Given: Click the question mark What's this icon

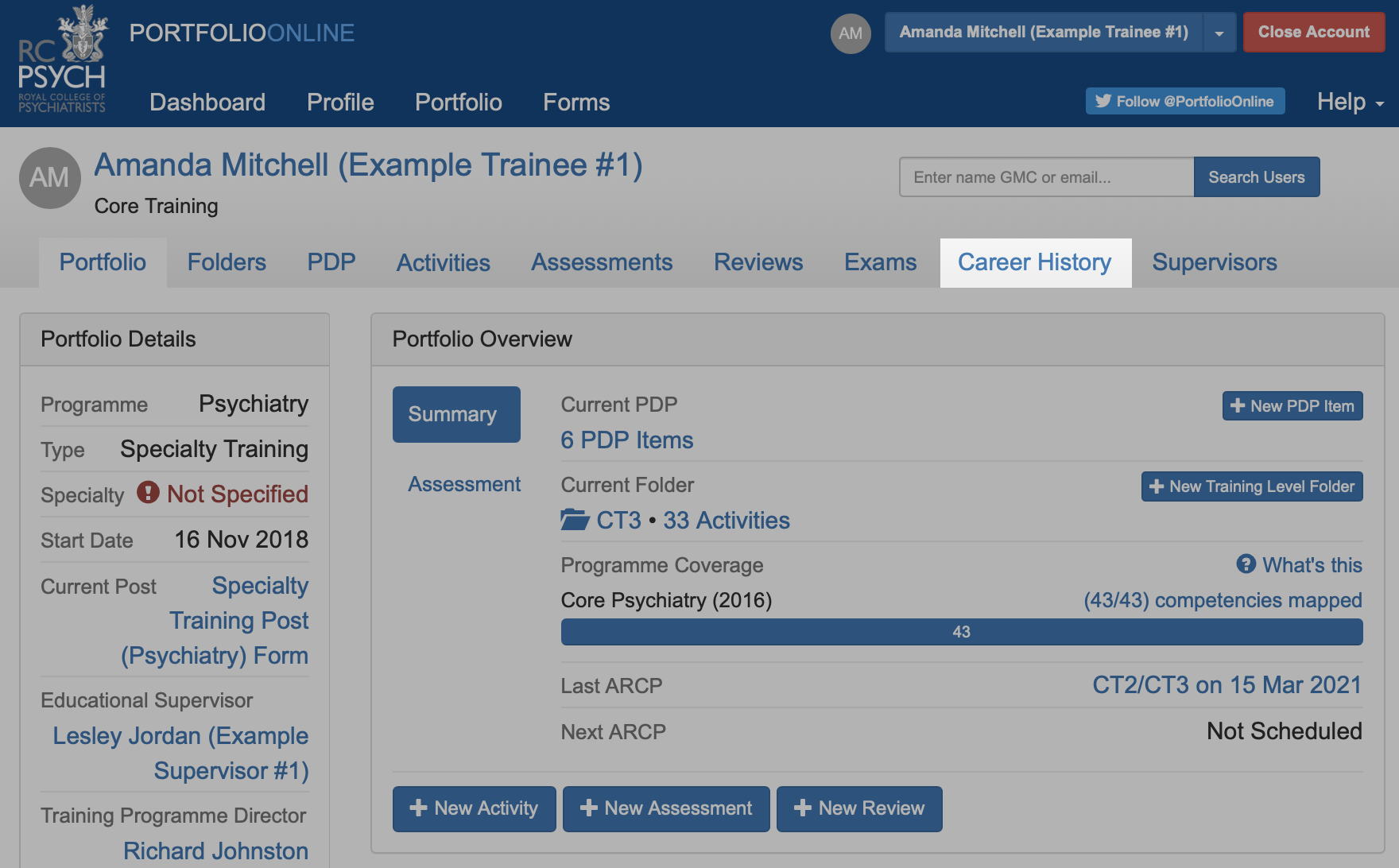Looking at the screenshot, I should [1246, 564].
